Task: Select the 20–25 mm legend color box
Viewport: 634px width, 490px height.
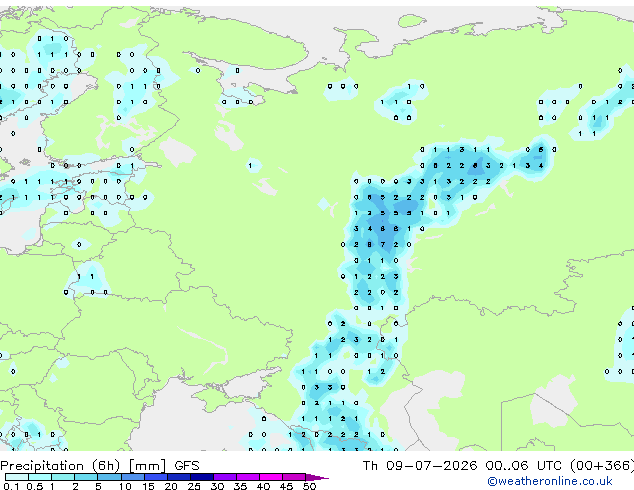Action: coord(178,477)
